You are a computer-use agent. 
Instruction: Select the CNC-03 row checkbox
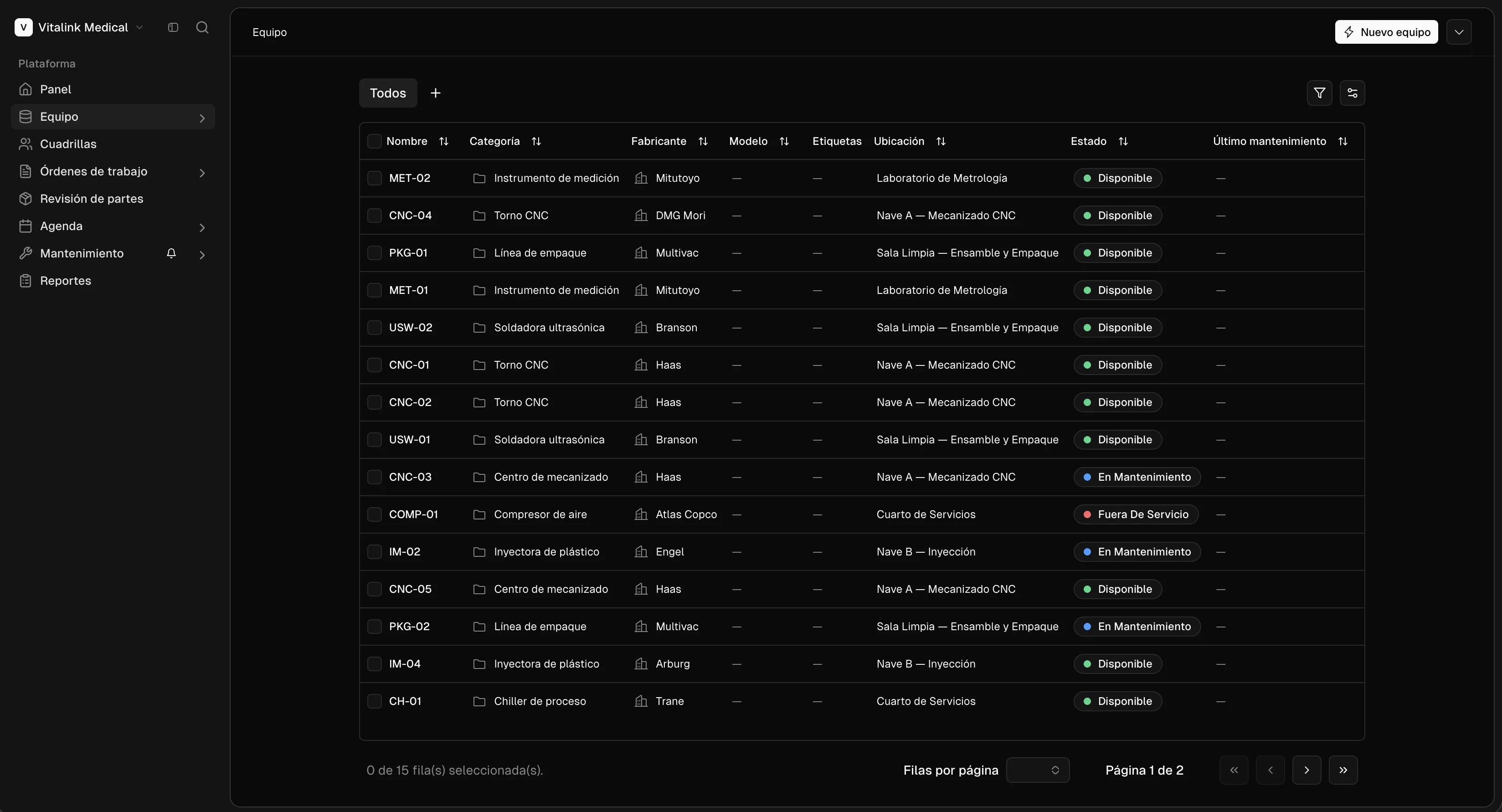tap(374, 478)
